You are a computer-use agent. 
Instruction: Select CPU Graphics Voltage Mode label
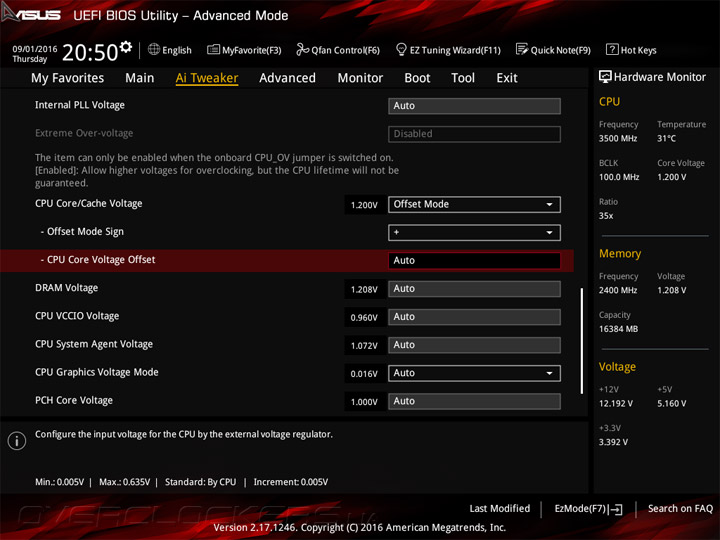97,372
